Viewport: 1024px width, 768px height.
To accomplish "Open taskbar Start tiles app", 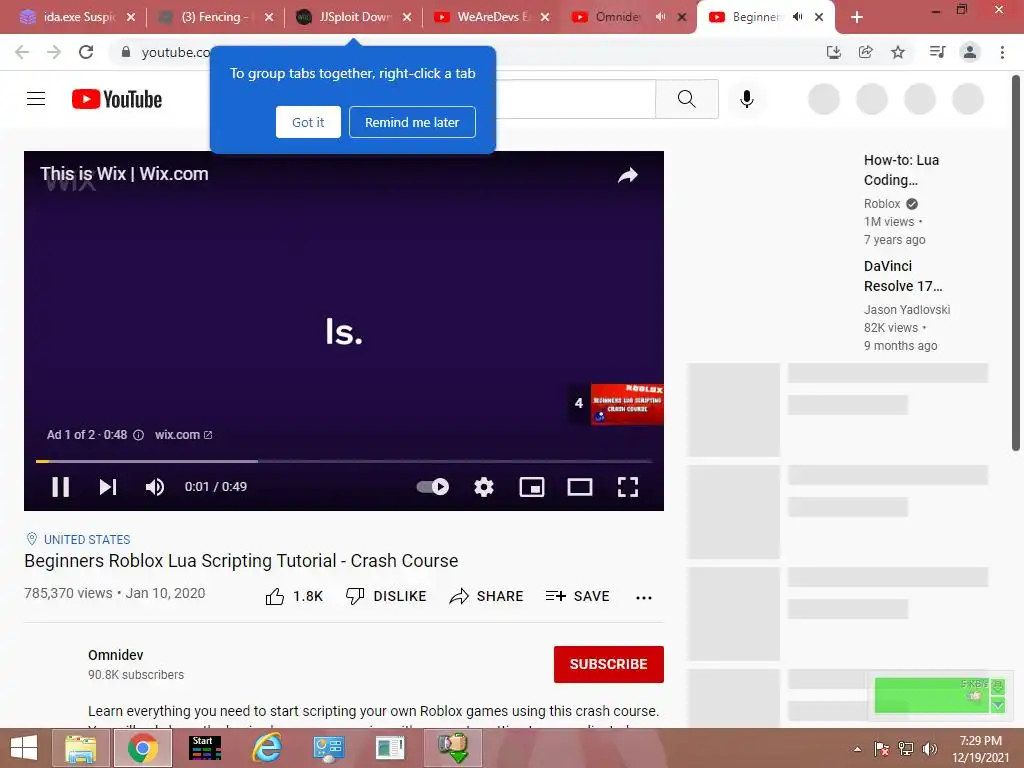I will pos(205,748).
